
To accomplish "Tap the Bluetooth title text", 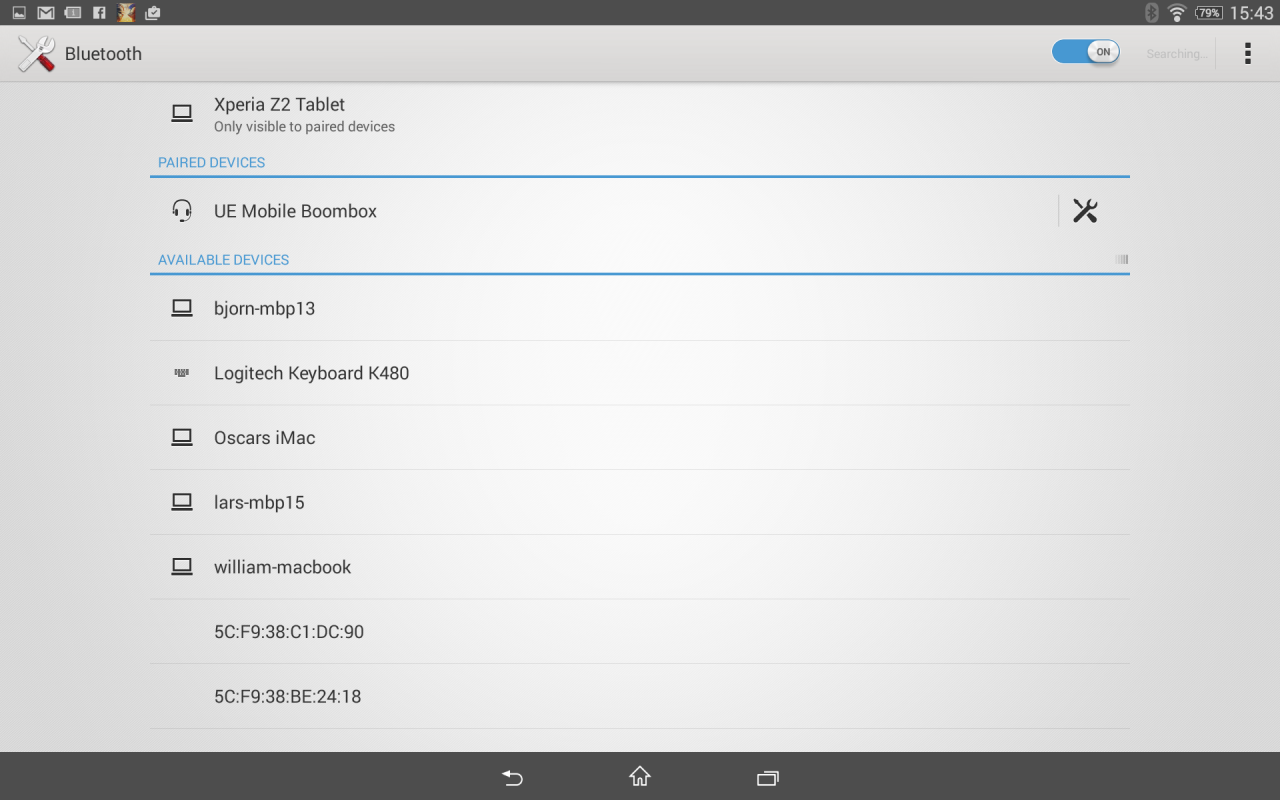I will (x=103, y=54).
